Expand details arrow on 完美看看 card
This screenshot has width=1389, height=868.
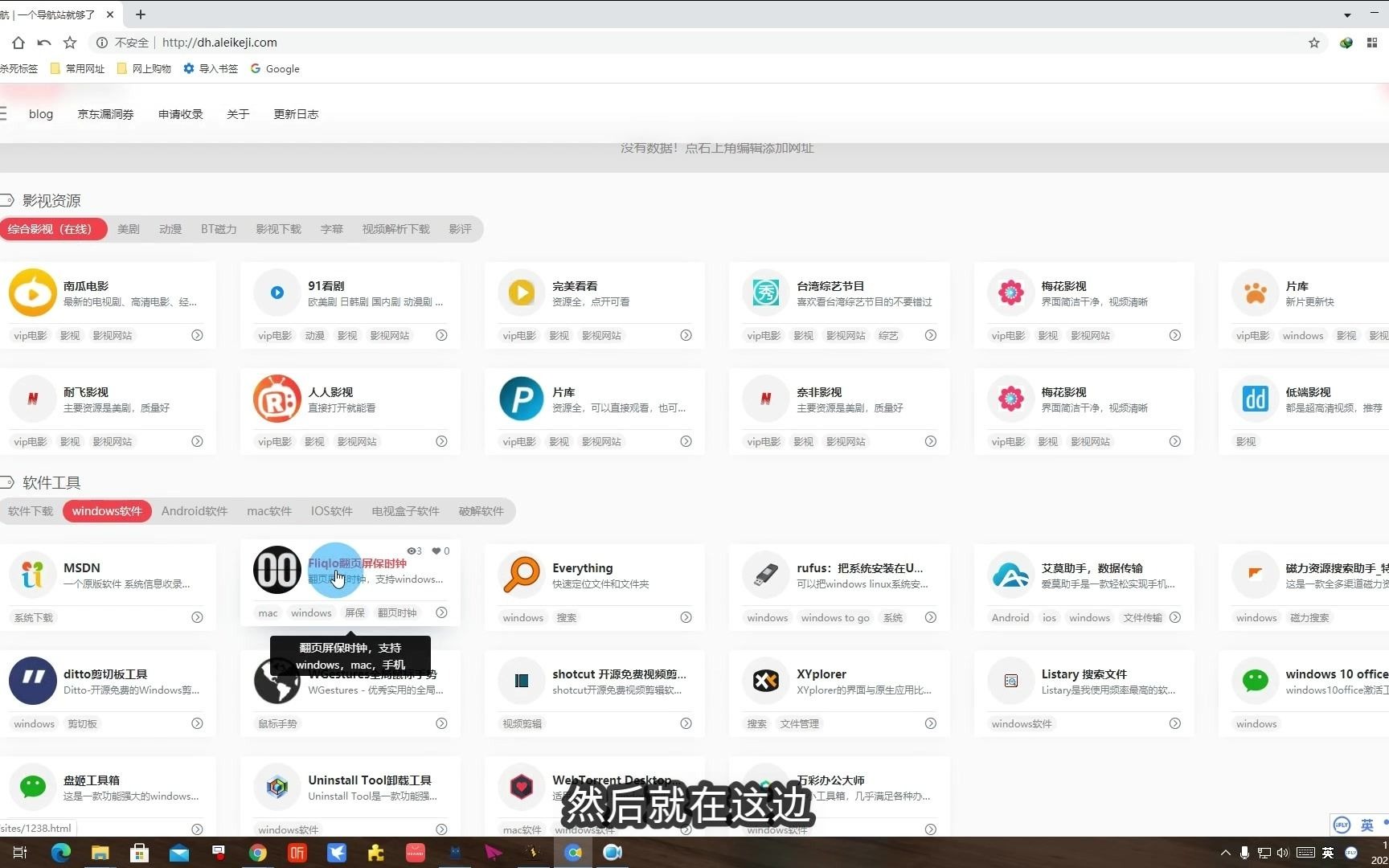tap(686, 335)
